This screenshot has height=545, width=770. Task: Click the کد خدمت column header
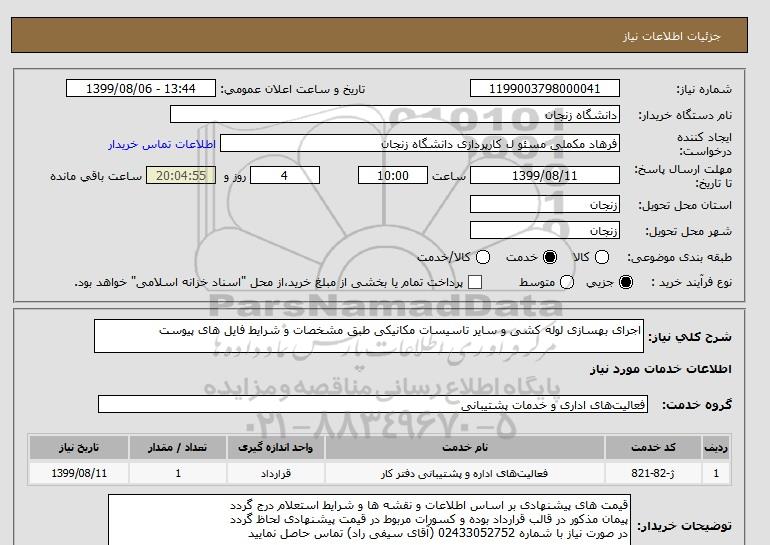pos(653,448)
